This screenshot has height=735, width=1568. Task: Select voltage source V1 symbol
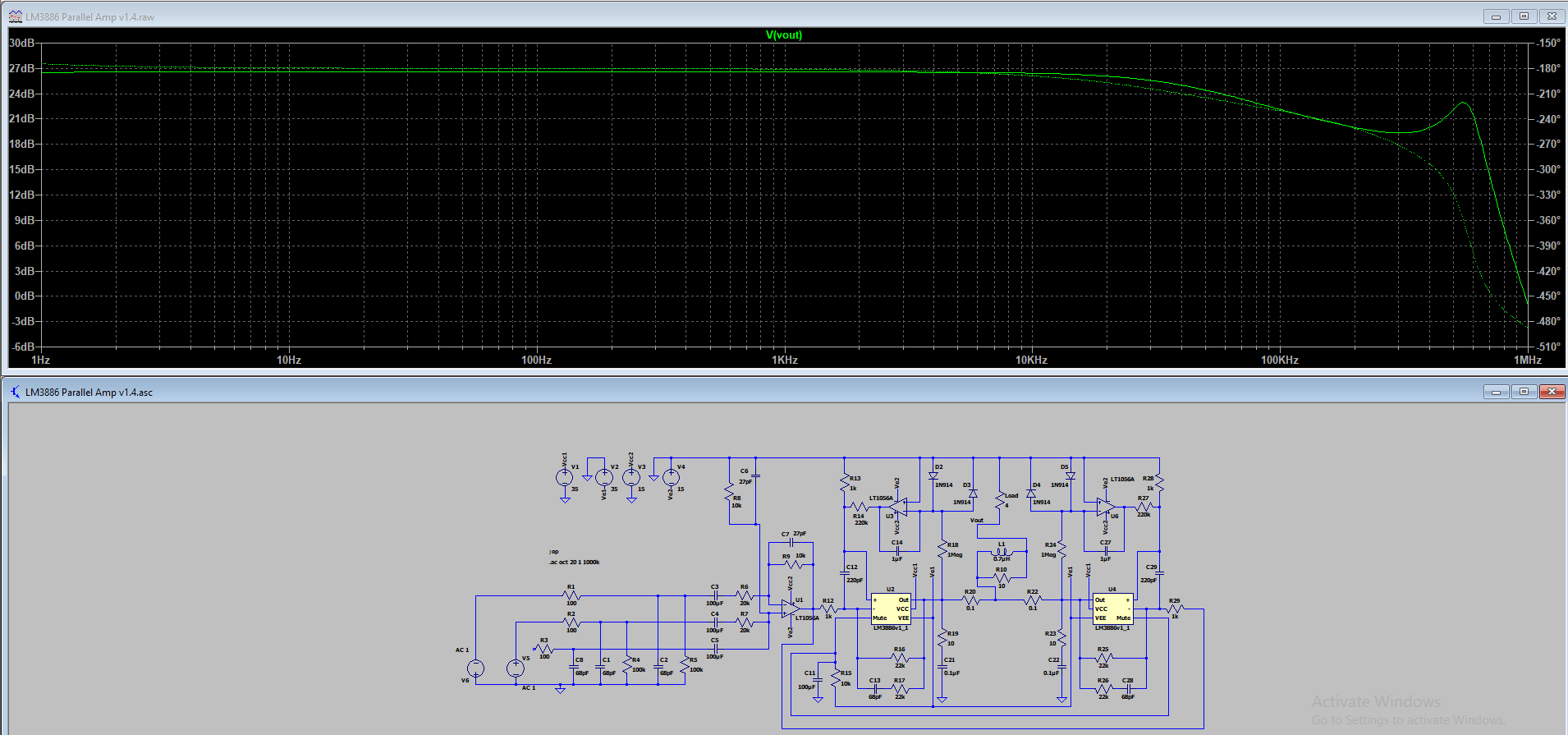[x=565, y=477]
